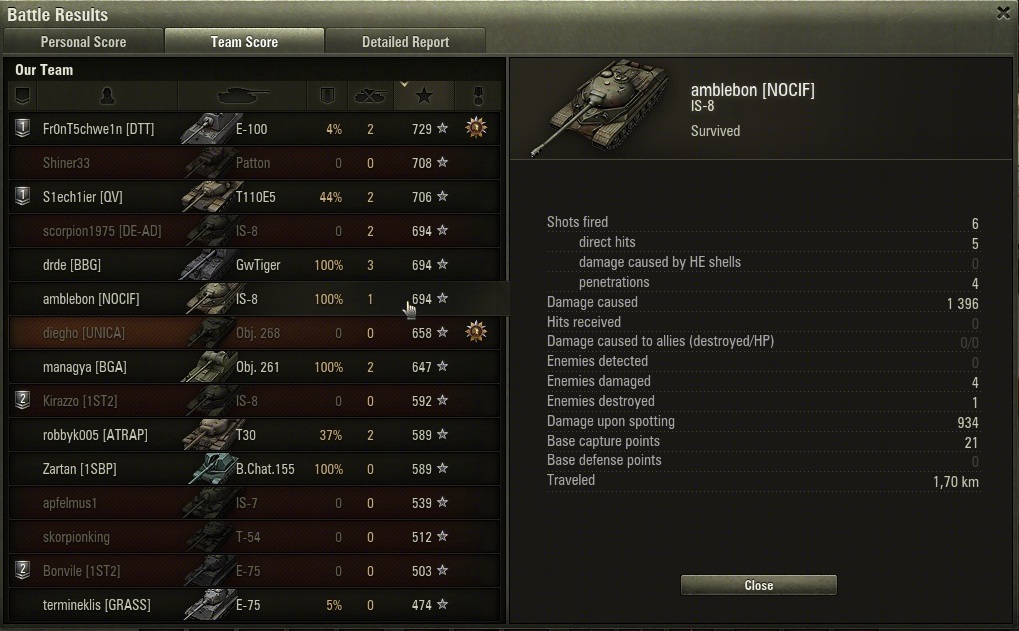Select the Team Score tab
Viewport: 1019px width, 631px height.
point(244,42)
